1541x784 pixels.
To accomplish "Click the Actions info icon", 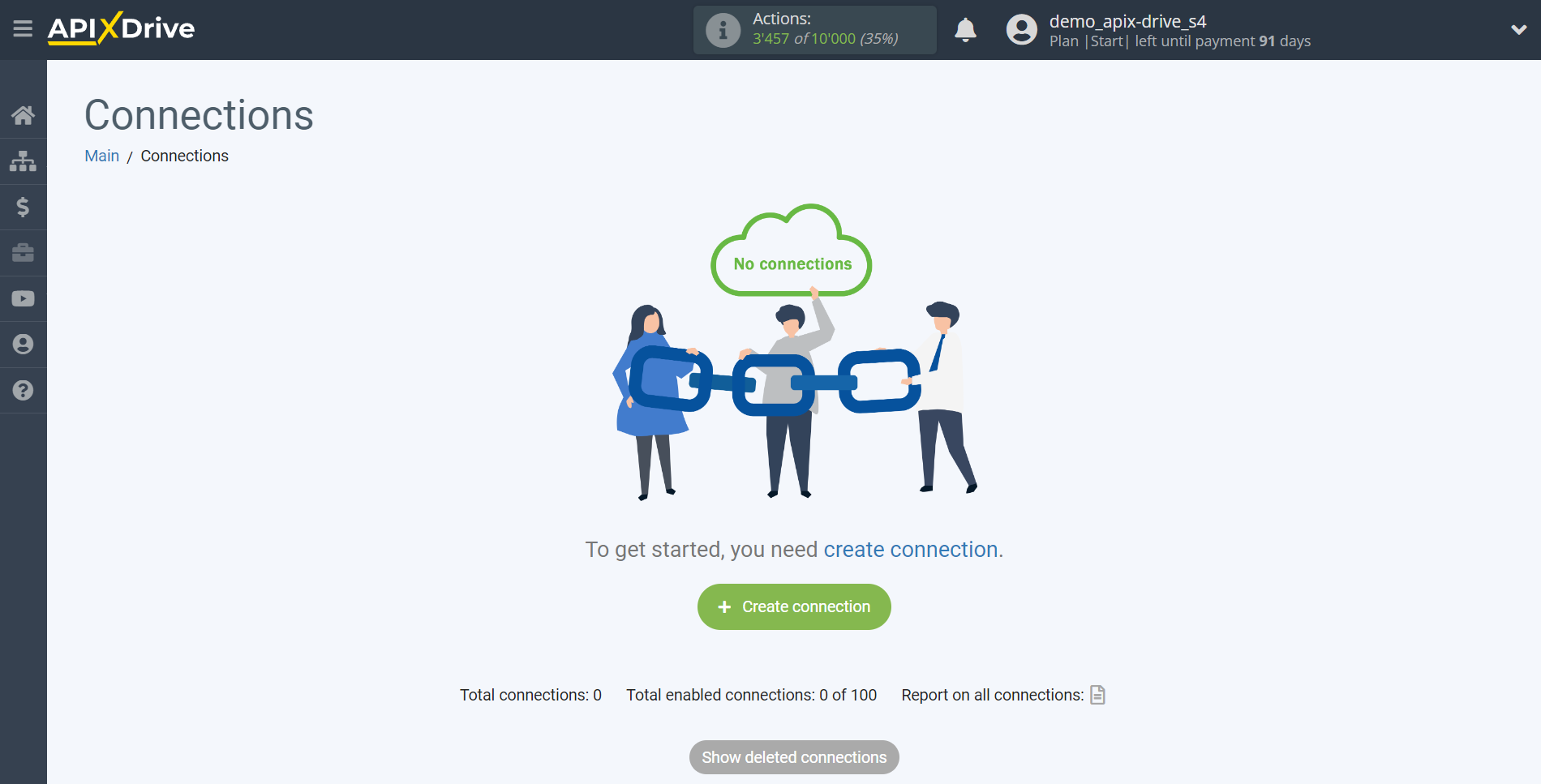I will click(723, 31).
